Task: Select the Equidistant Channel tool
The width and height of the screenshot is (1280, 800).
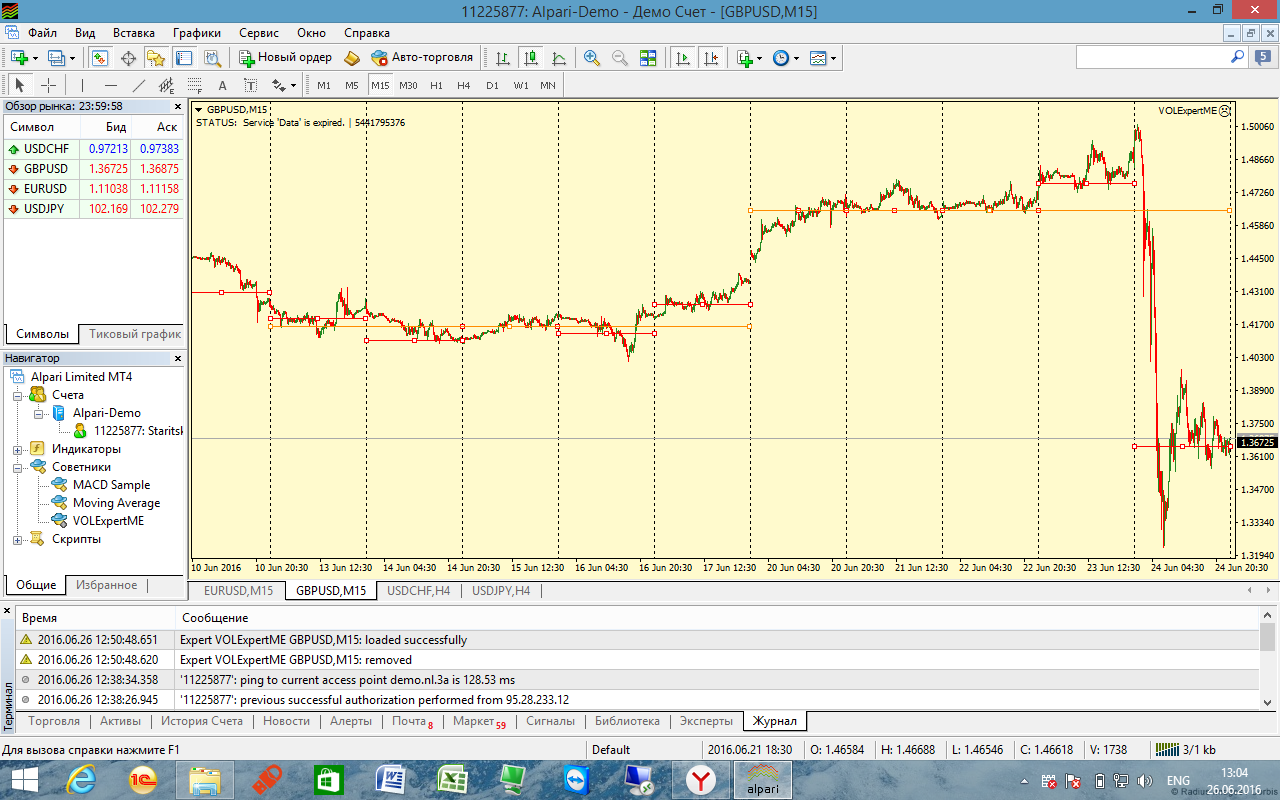Action: pos(166,85)
